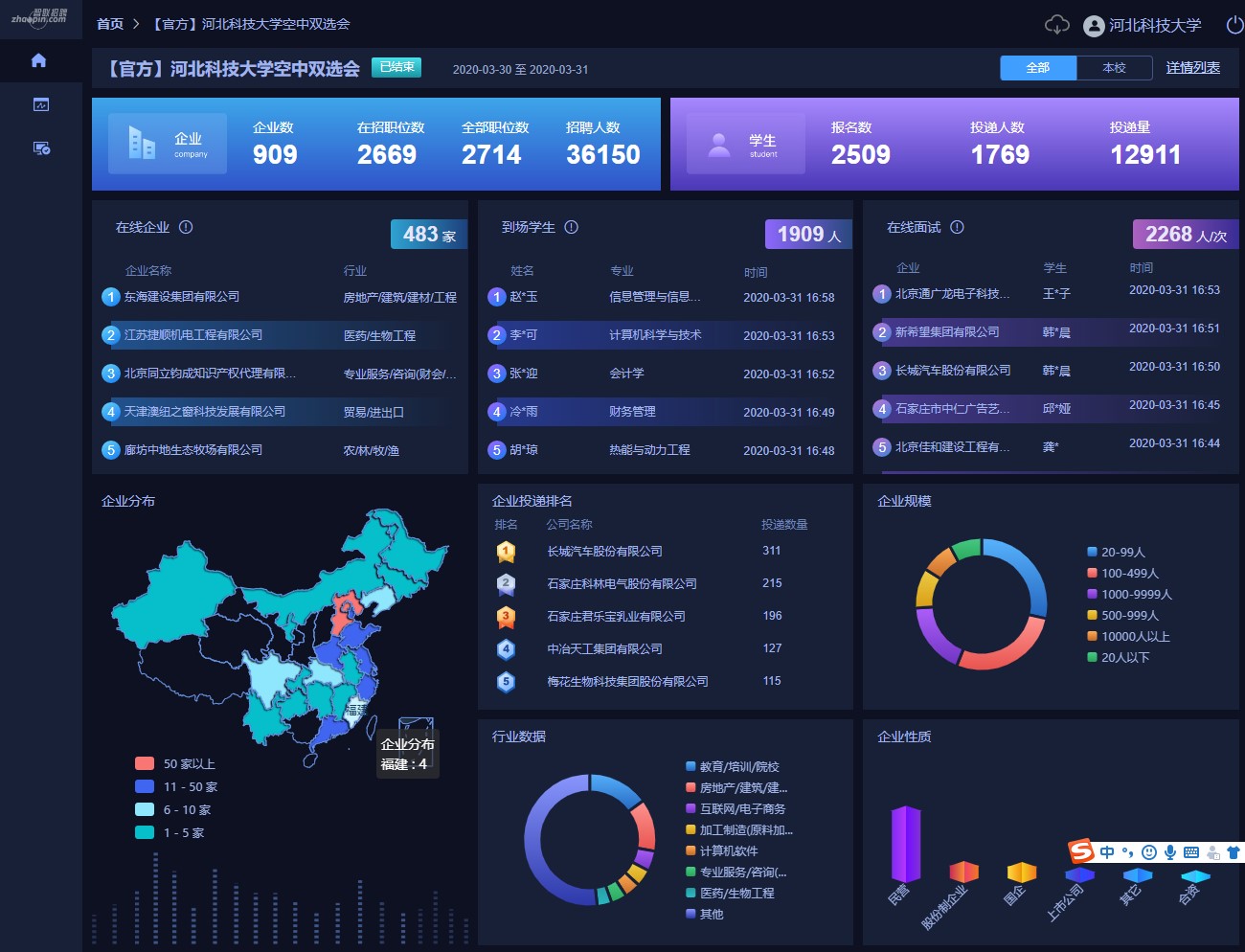The image size is (1245, 952).
Task: Open the home icon in the sidebar
Action: point(38,60)
